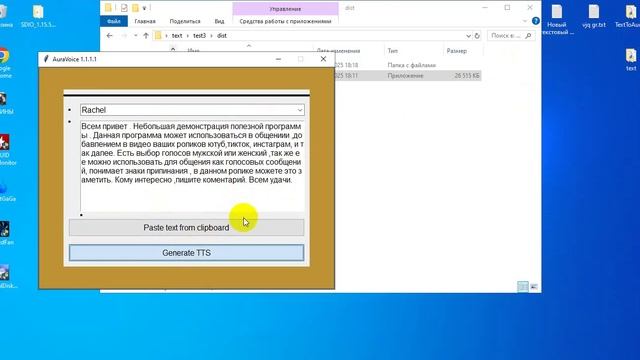The image size is (640, 360).
Task: Select the SDIO_1.15.5 desktop icon
Action: (x=38, y=16)
